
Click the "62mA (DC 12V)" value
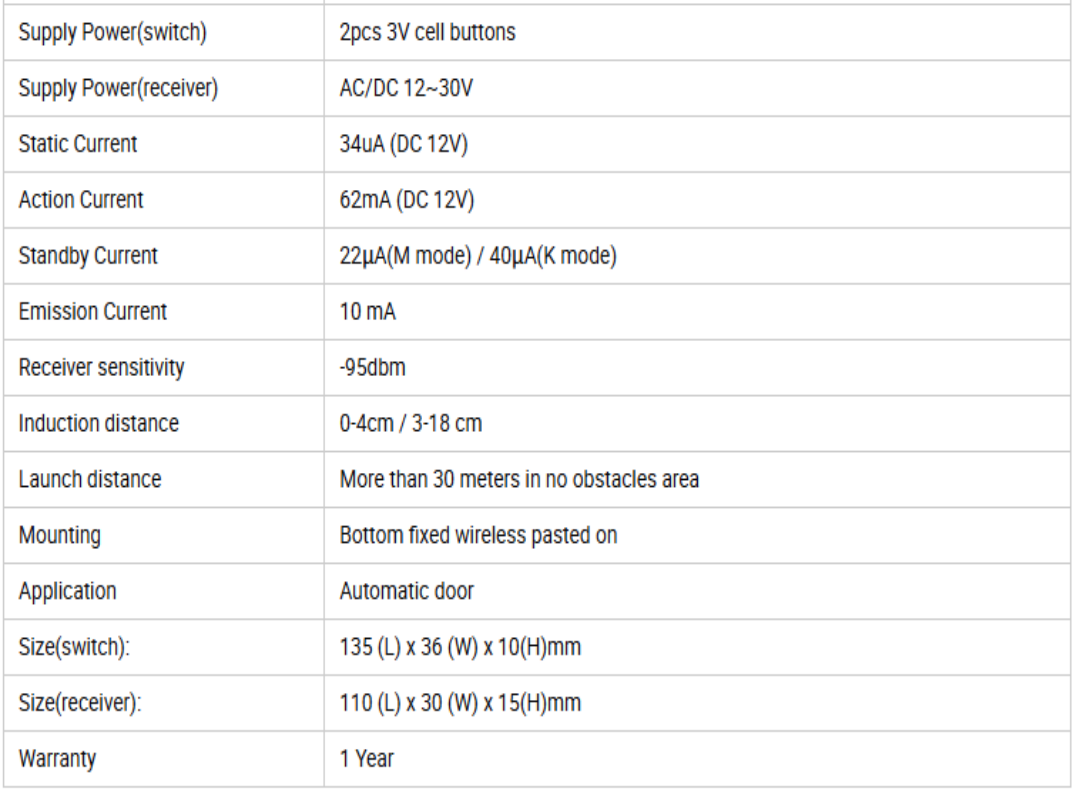point(407,200)
